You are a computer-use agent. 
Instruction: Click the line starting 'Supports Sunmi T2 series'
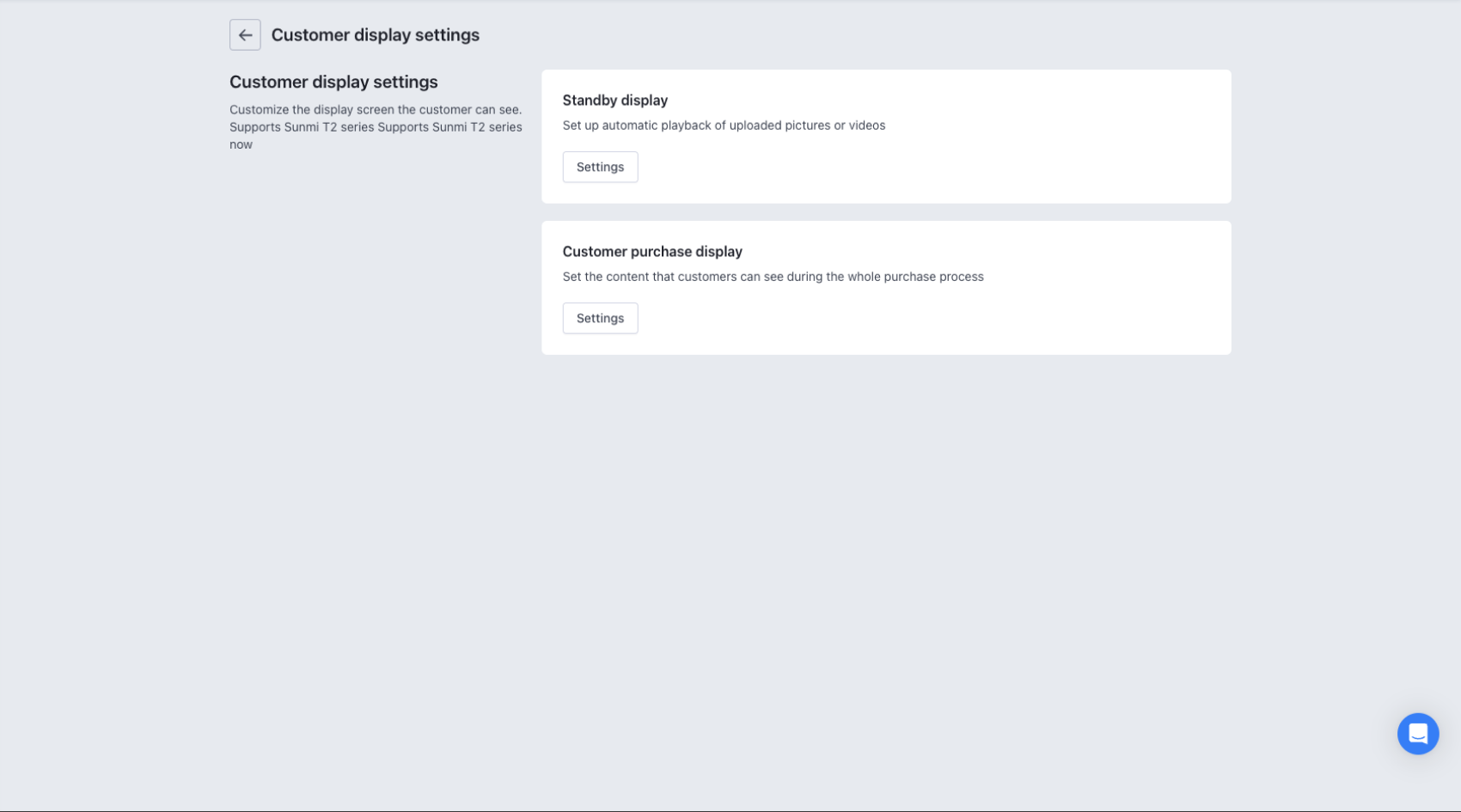click(x=375, y=127)
